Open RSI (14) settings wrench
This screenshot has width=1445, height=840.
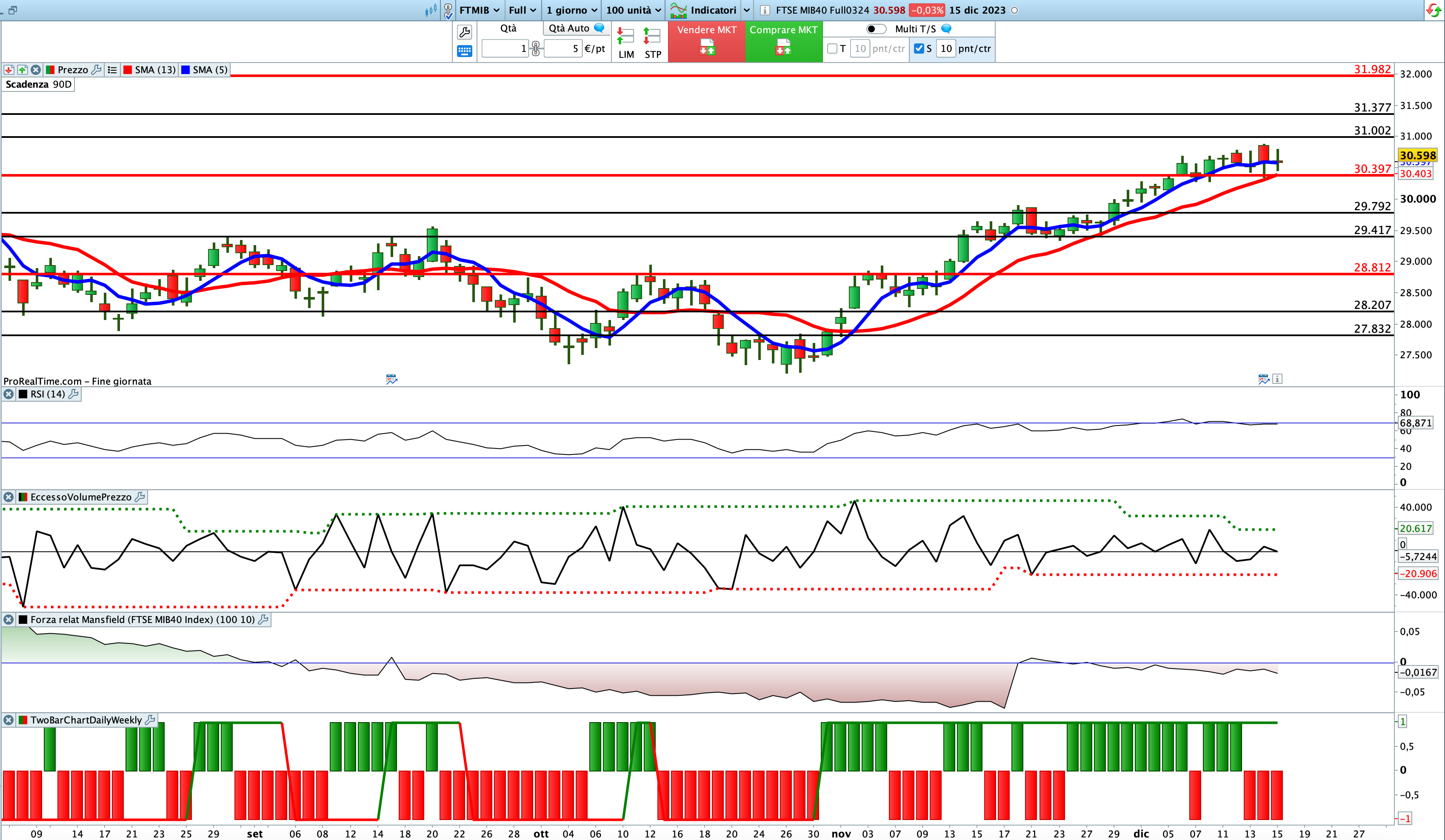[x=73, y=394]
